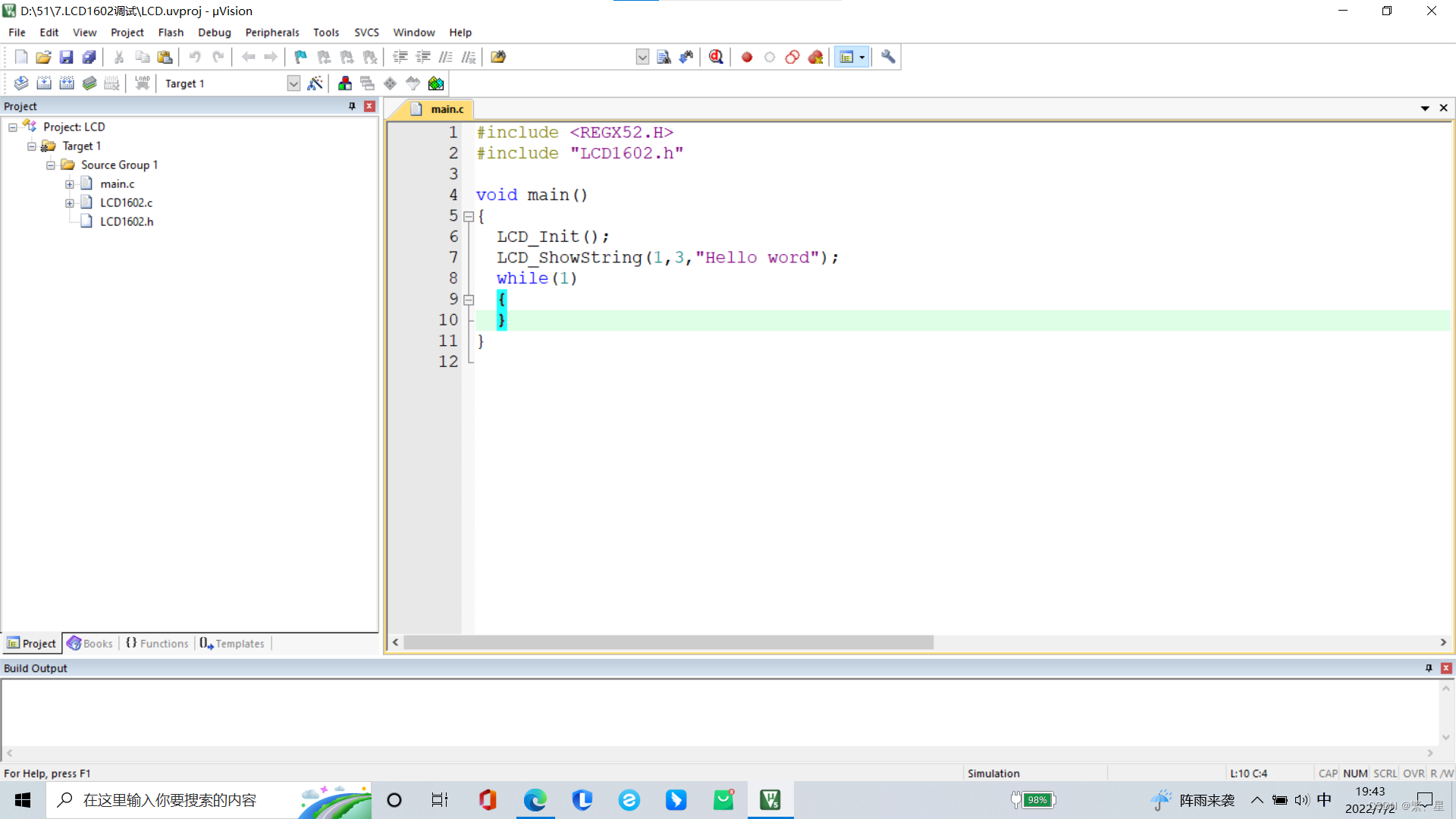Open the Configuration wrench icon
1456x819 pixels.
[x=888, y=57]
